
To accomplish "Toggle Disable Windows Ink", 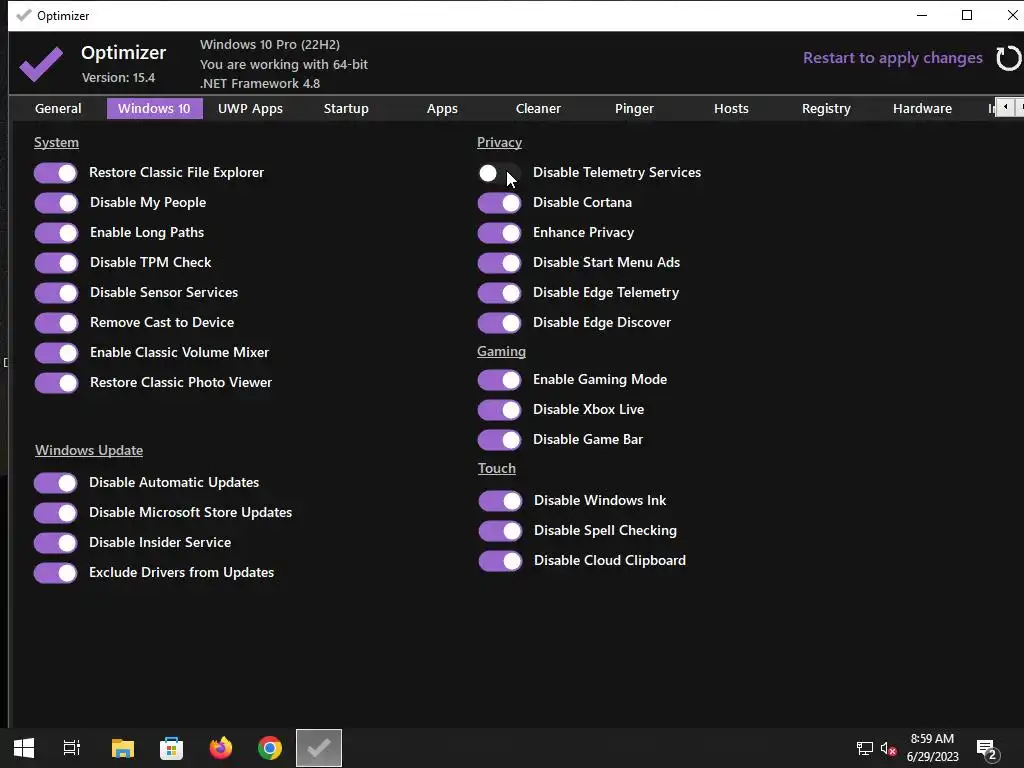I will [x=500, y=501].
